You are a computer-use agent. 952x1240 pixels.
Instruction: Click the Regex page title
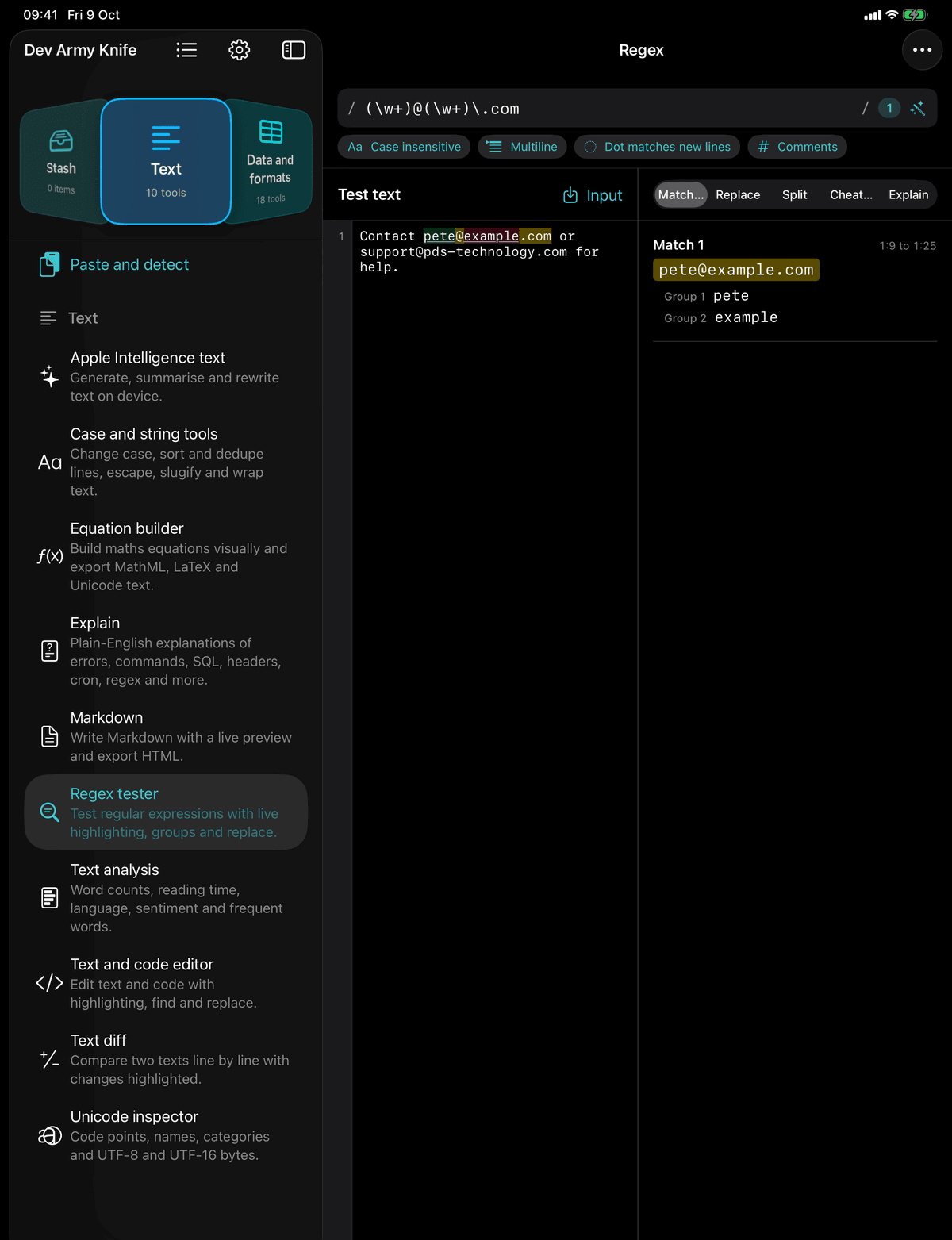click(641, 50)
